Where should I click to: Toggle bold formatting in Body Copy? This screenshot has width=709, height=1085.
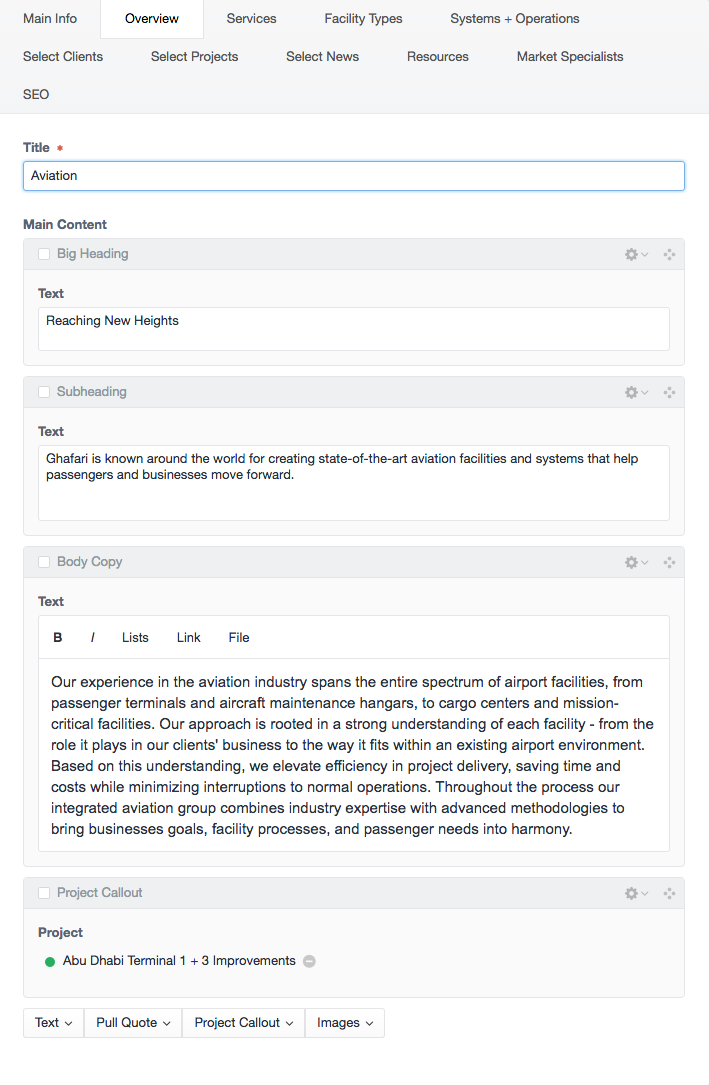[58, 637]
